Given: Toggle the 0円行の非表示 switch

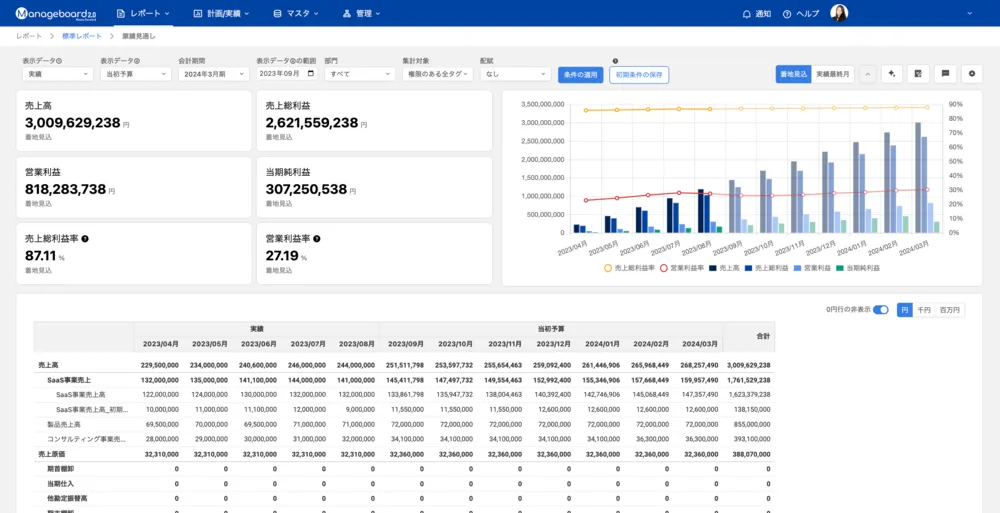Looking at the screenshot, I should pos(880,310).
